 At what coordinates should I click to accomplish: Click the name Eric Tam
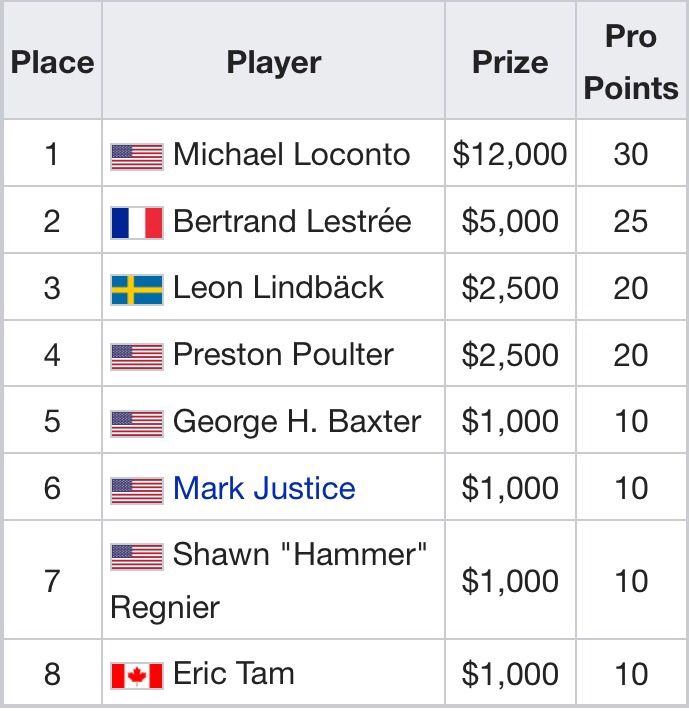234,673
